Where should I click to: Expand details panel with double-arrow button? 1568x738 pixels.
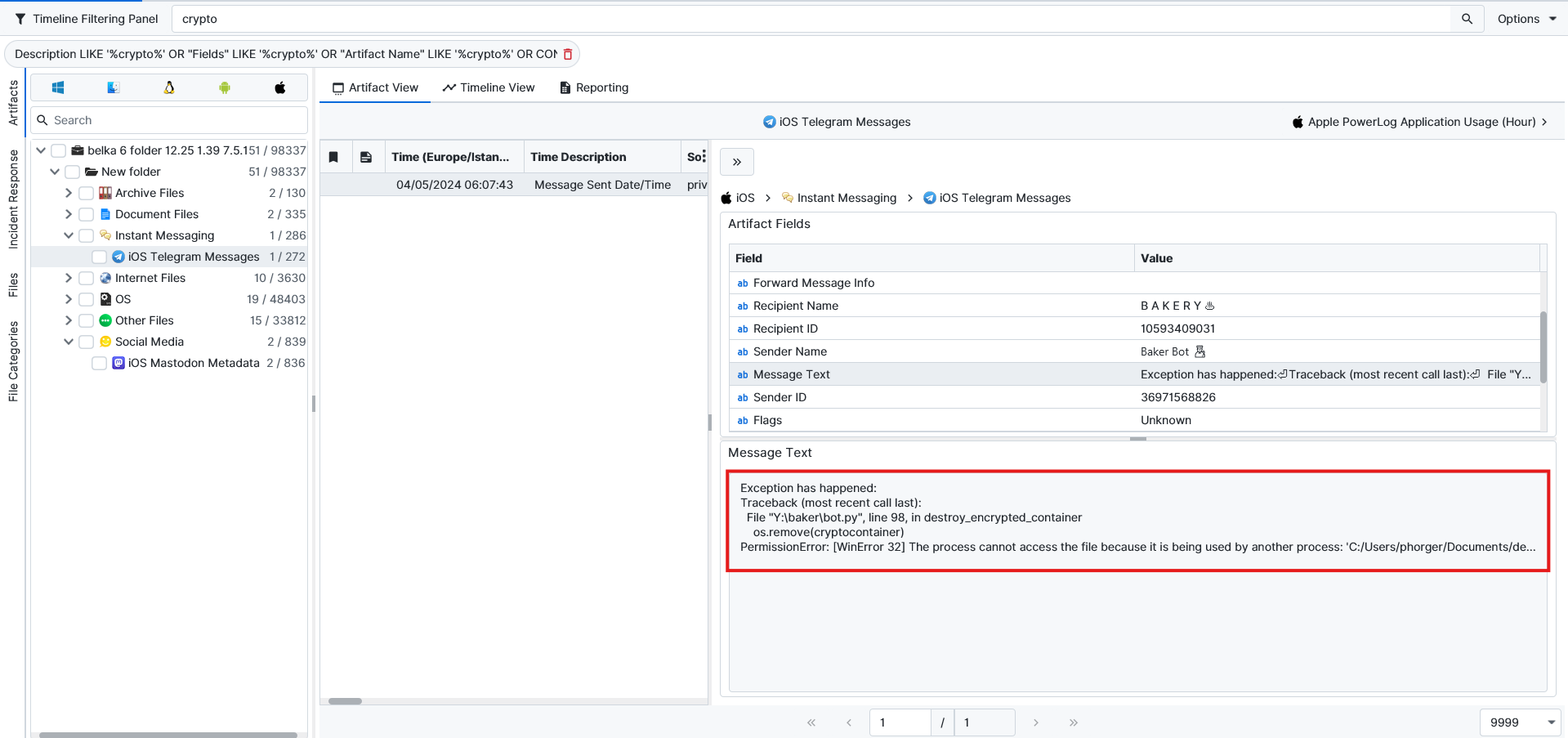coord(736,162)
